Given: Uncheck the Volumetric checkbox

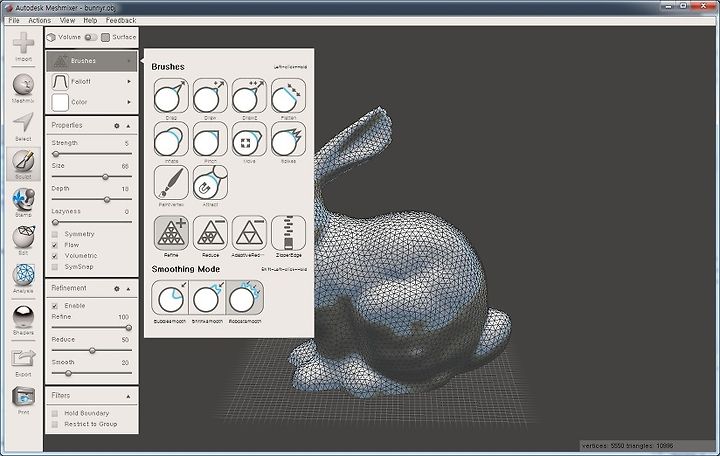Looking at the screenshot, I should tap(55, 256).
